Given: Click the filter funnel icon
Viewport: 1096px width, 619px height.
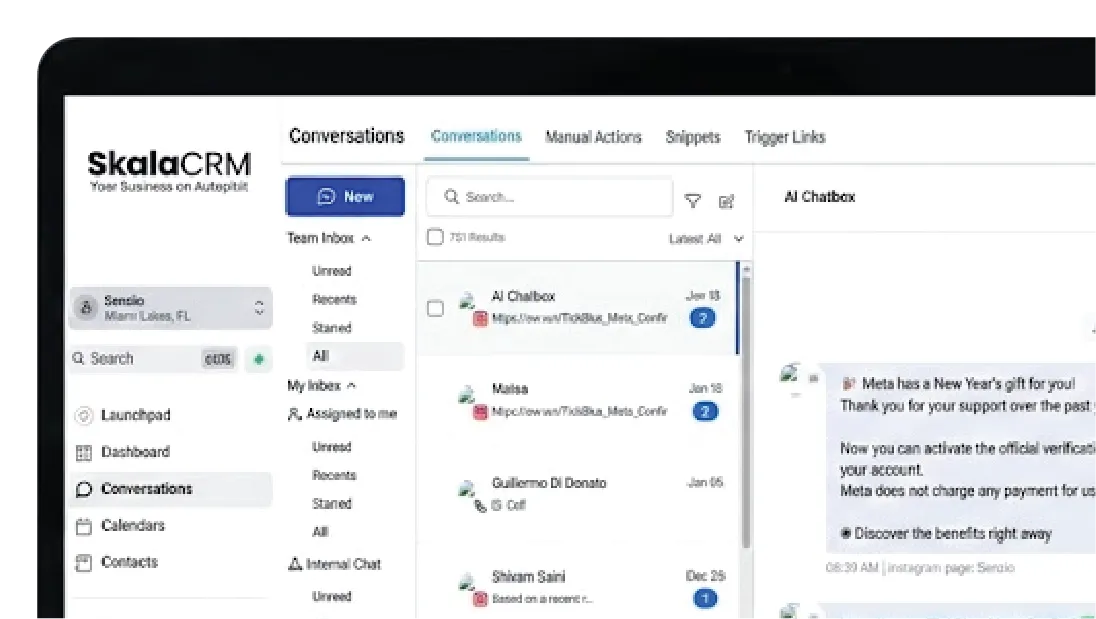Looking at the screenshot, I should tap(693, 201).
